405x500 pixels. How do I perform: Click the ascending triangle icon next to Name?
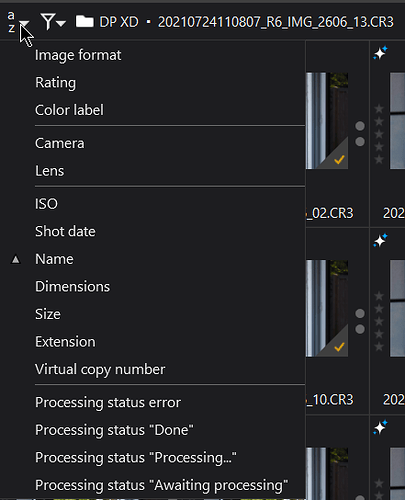(15, 259)
